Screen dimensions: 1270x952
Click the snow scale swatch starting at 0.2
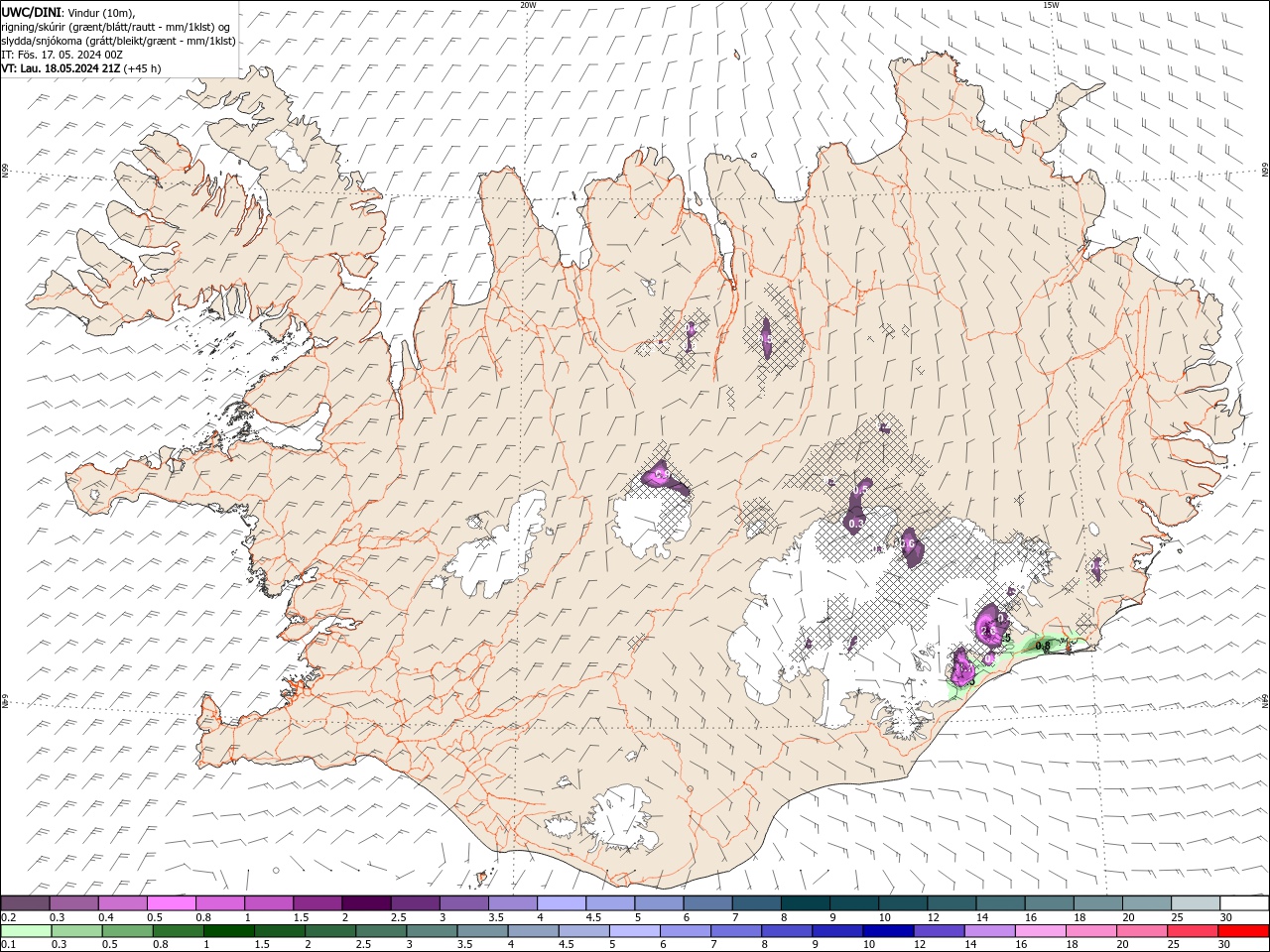26,903
